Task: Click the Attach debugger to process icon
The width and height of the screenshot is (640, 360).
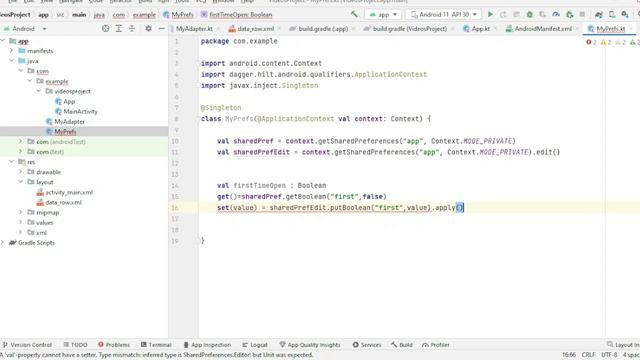Action: [x=569, y=14]
